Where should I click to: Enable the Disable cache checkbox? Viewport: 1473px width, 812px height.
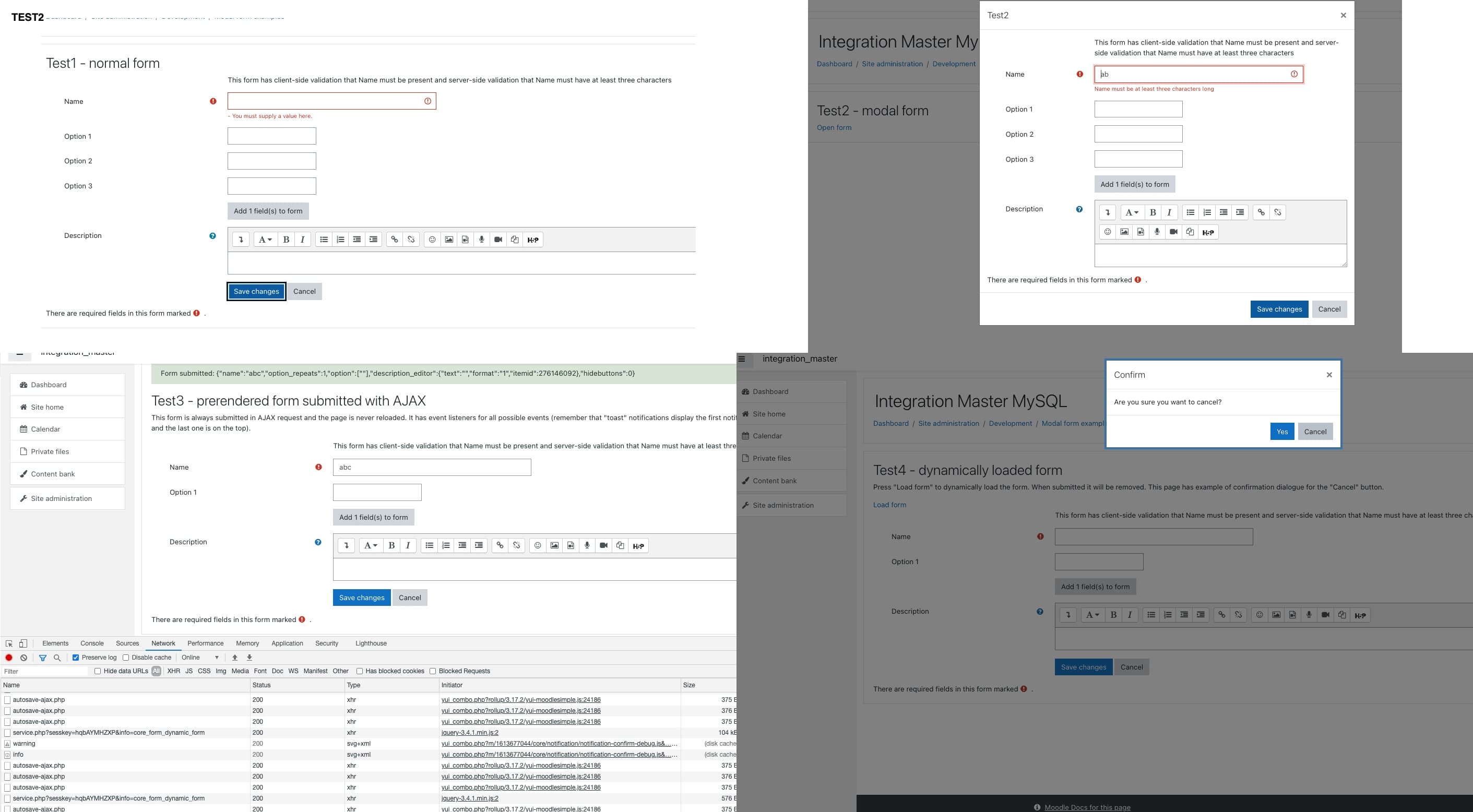[126, 658]
